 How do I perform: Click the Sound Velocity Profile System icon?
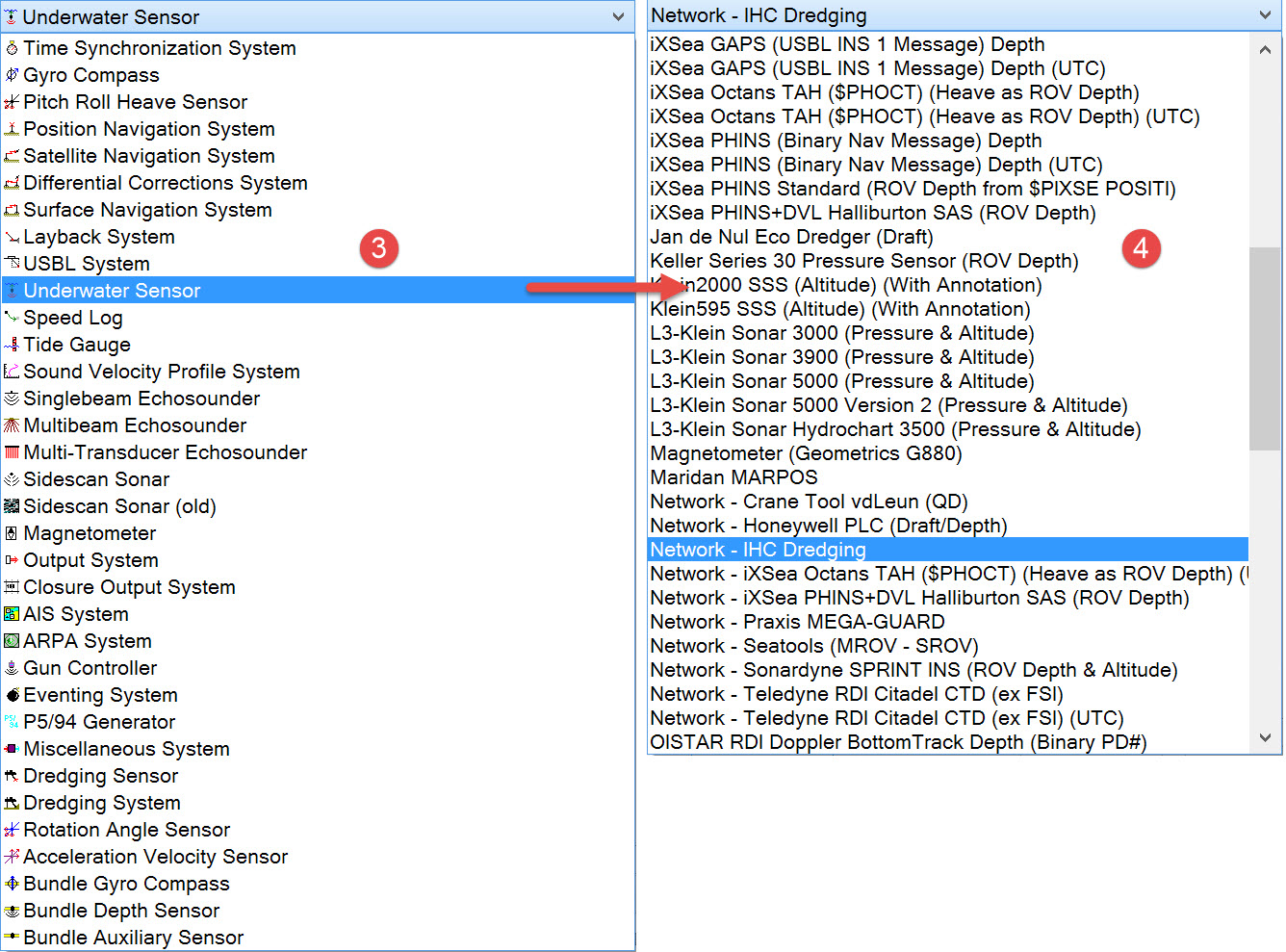[12, 372]
